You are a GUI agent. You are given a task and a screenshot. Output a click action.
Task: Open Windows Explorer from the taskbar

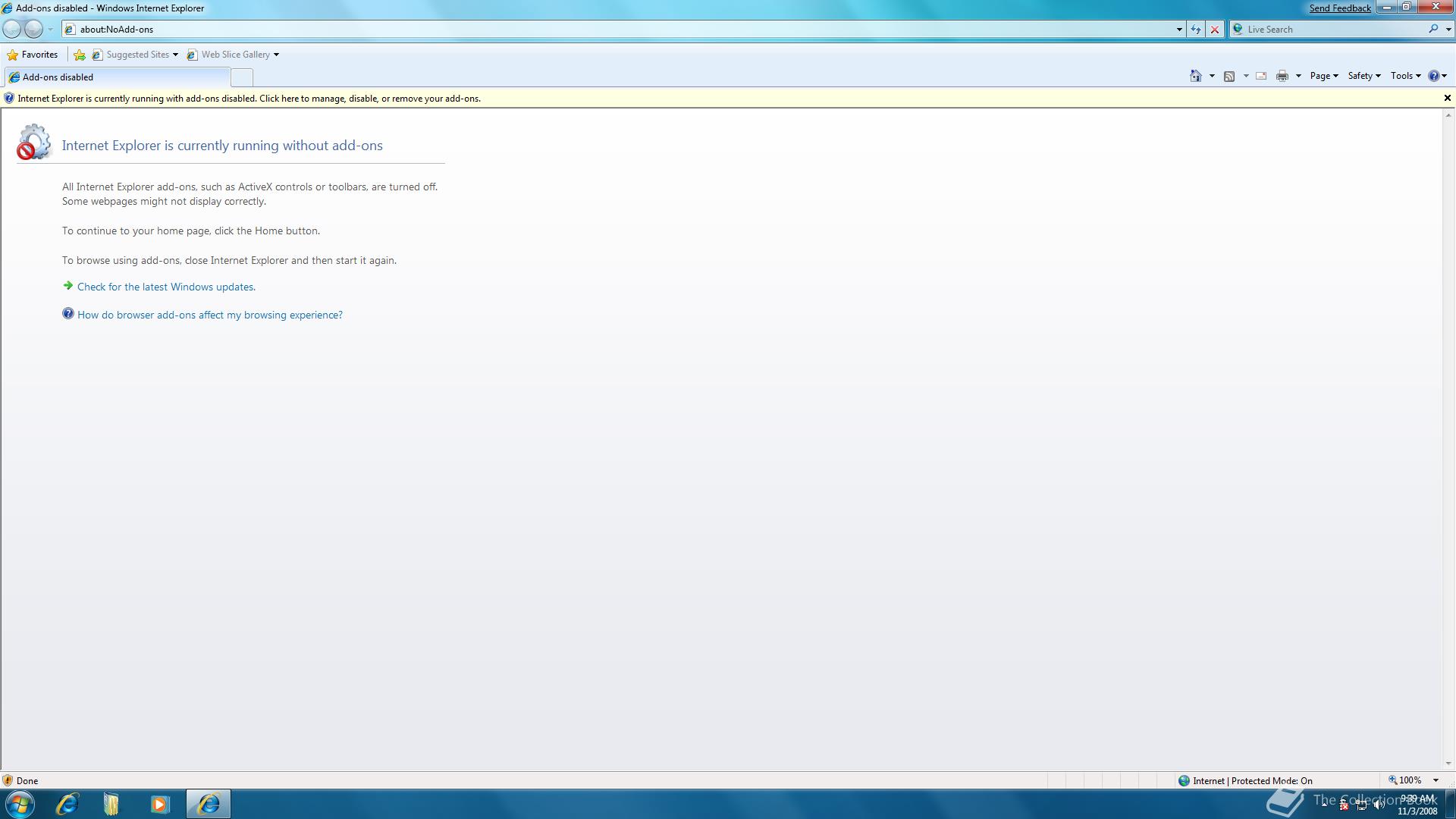[x=111, y=804]
